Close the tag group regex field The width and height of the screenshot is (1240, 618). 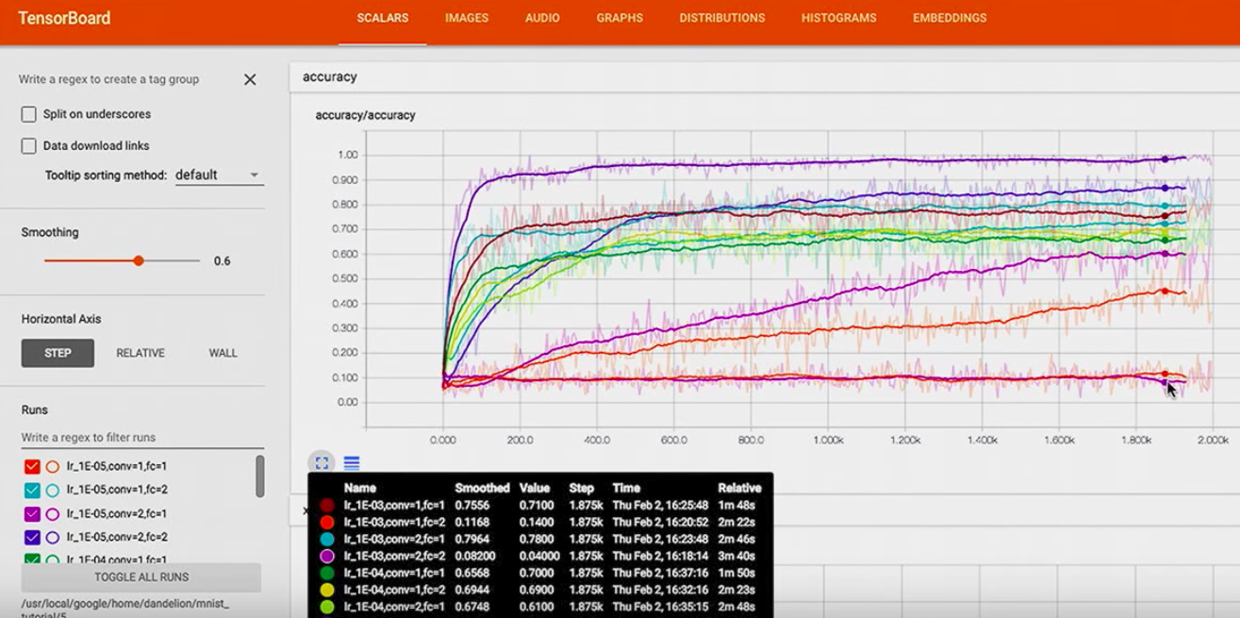250,79
